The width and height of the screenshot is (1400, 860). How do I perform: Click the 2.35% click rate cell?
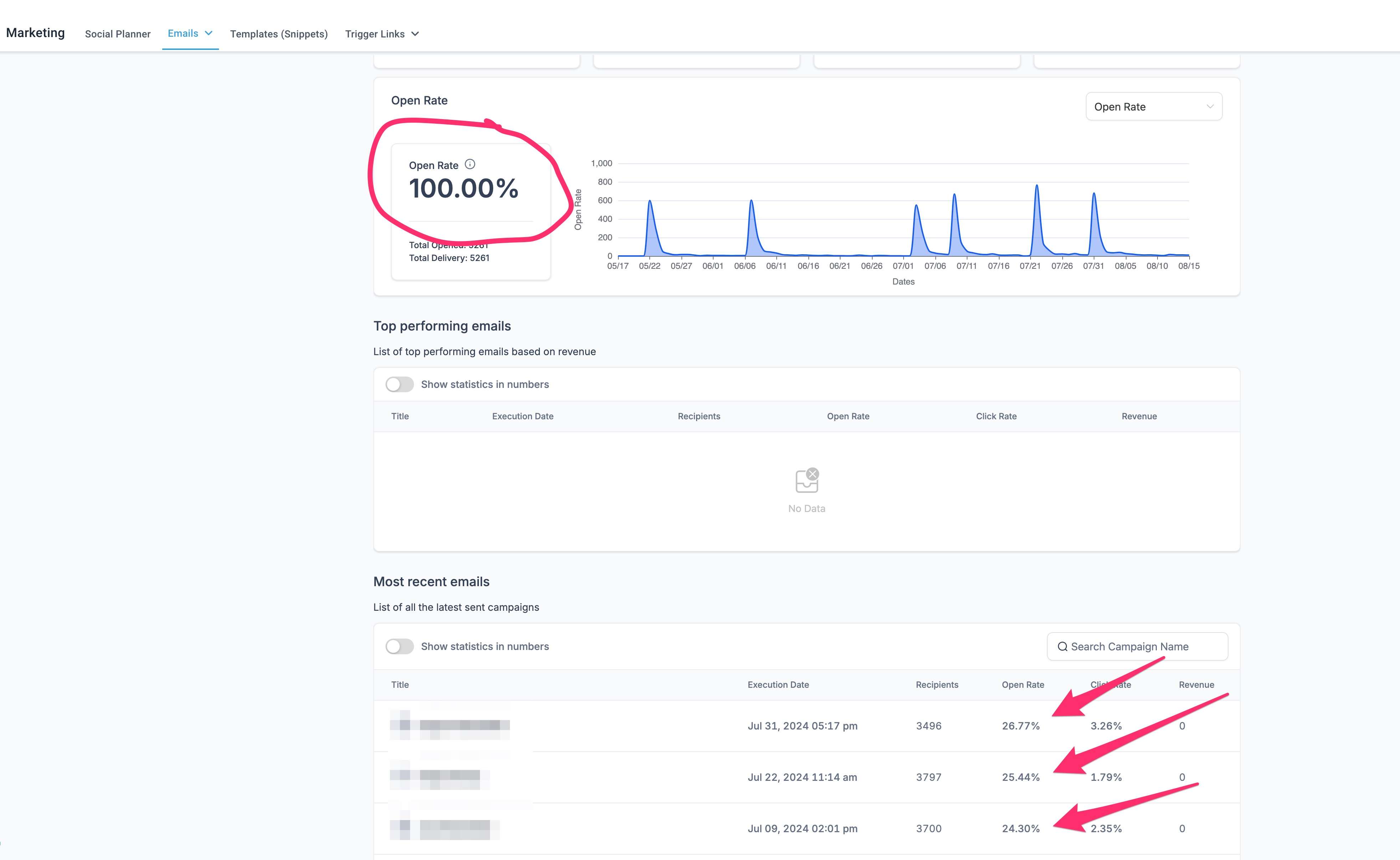[x=1106, y=828]
